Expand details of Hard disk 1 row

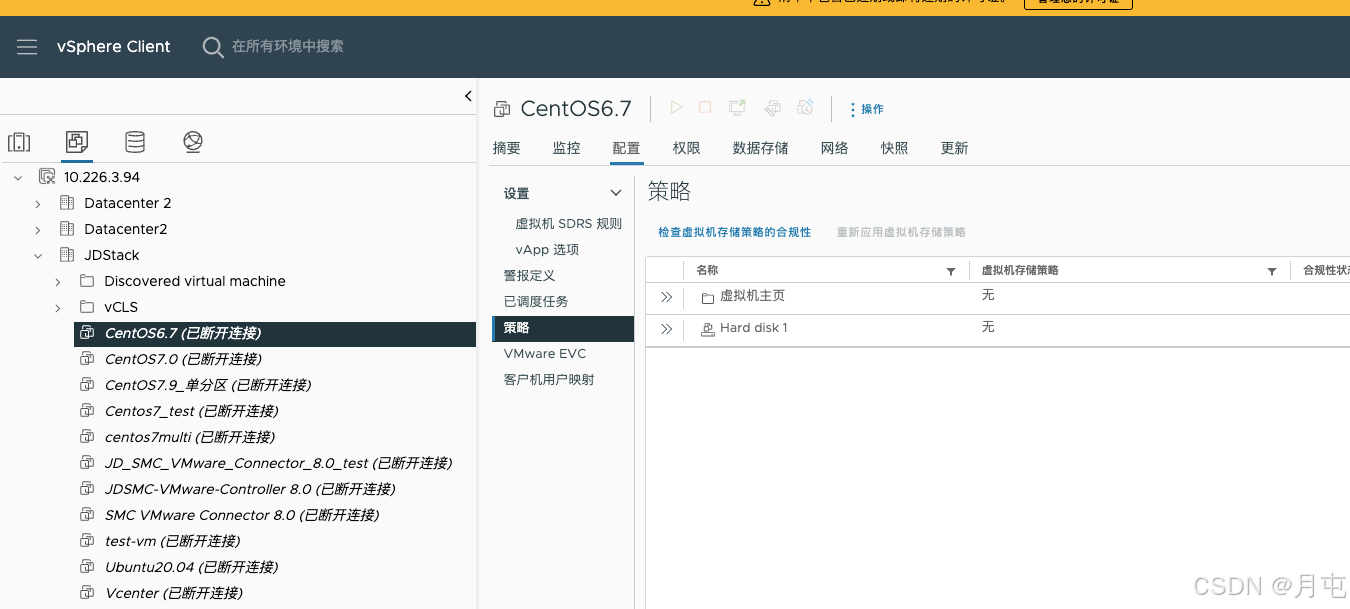(666, 329)
